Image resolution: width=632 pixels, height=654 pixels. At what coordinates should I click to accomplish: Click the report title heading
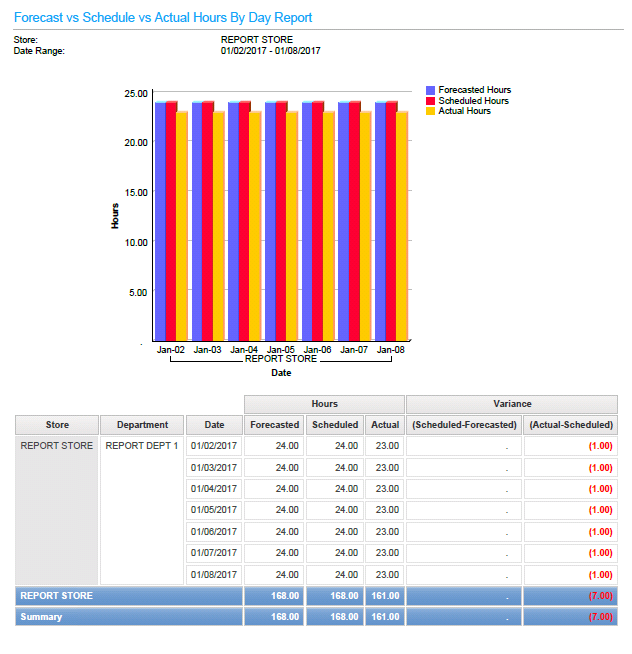tap(163, 17)
